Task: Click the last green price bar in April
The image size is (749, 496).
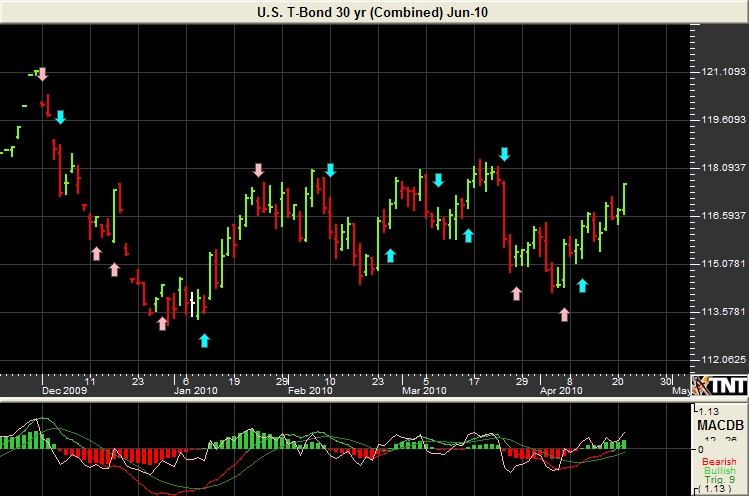Action: (x=625, y=198)
